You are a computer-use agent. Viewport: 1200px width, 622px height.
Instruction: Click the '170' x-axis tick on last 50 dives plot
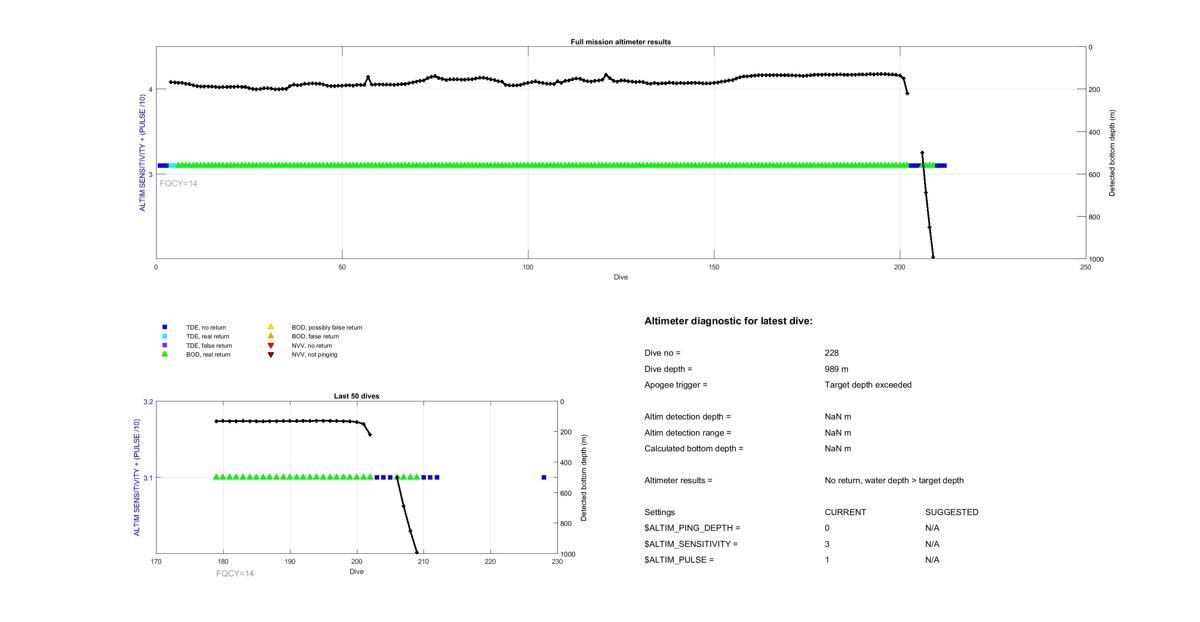157,562
